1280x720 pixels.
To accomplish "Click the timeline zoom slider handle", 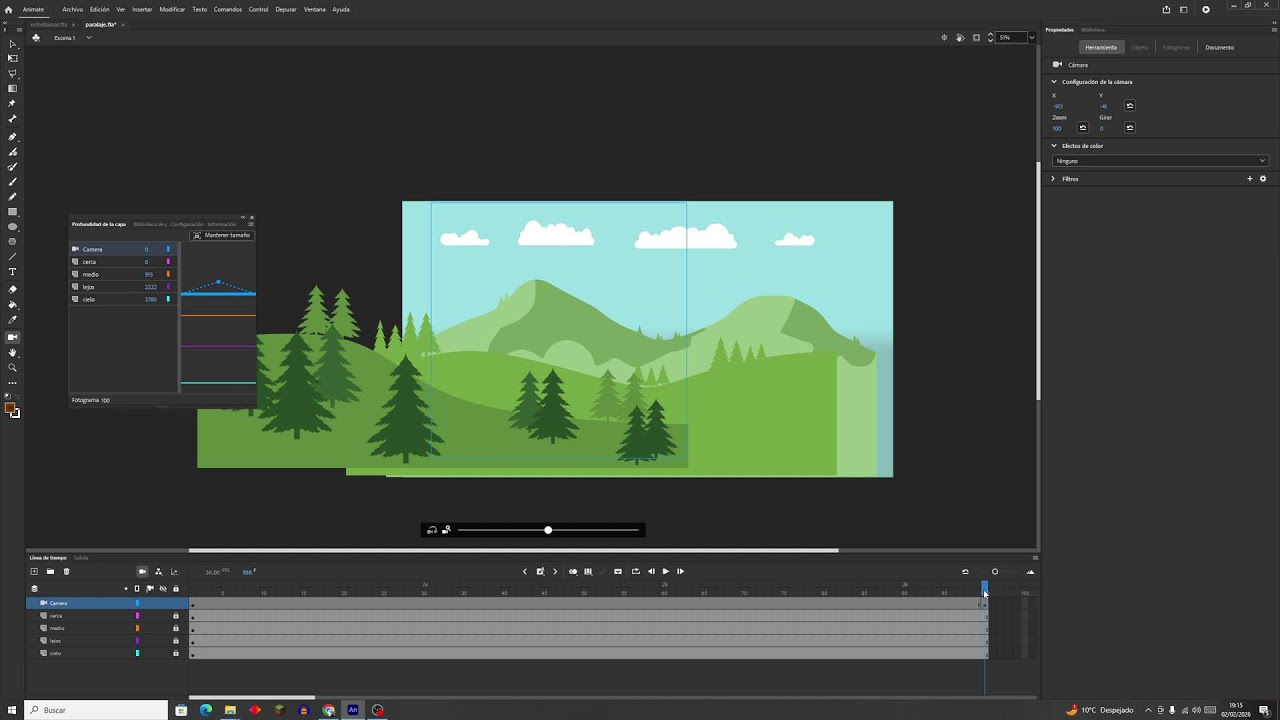I will coord(995,572).
